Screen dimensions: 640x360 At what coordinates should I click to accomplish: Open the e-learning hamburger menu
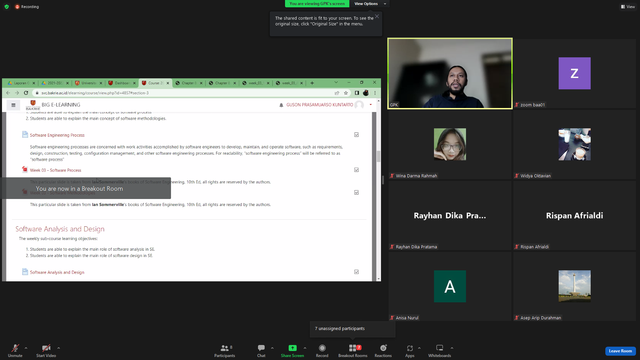click(13, 105)
